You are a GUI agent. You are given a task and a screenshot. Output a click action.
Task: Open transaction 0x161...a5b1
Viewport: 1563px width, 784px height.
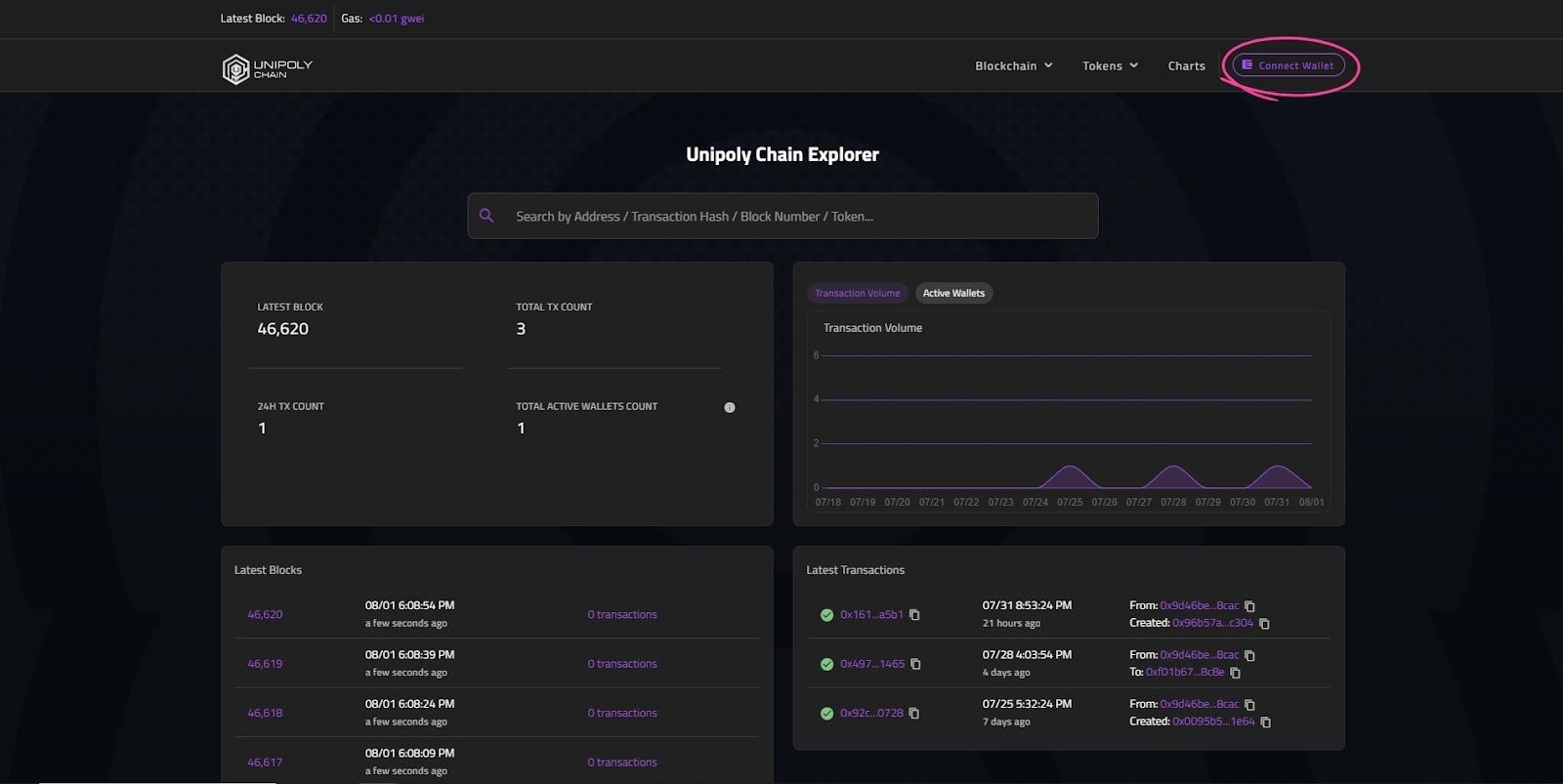point(871,615)
